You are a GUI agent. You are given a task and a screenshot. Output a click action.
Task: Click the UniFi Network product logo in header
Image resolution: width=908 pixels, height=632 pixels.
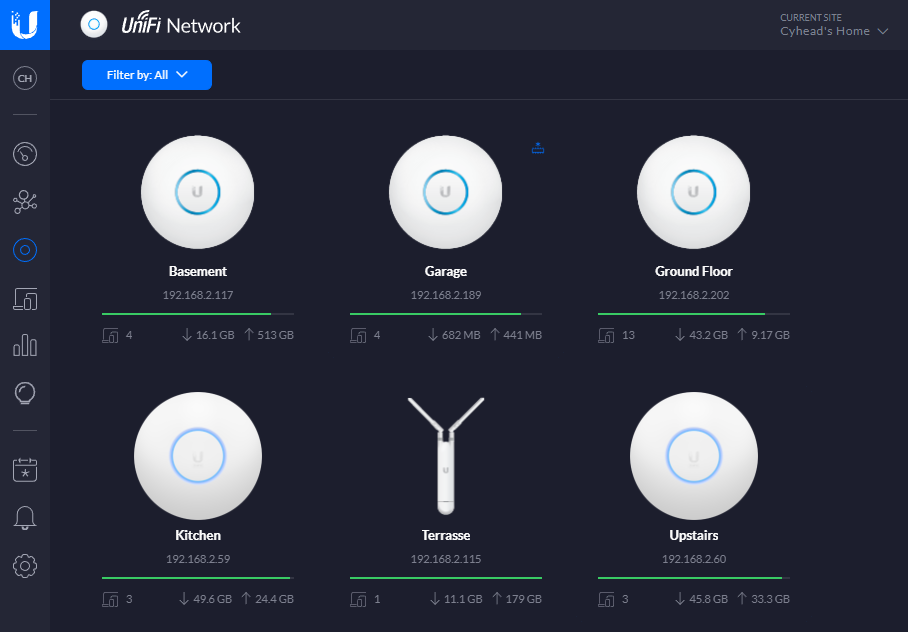coord(161,25)
